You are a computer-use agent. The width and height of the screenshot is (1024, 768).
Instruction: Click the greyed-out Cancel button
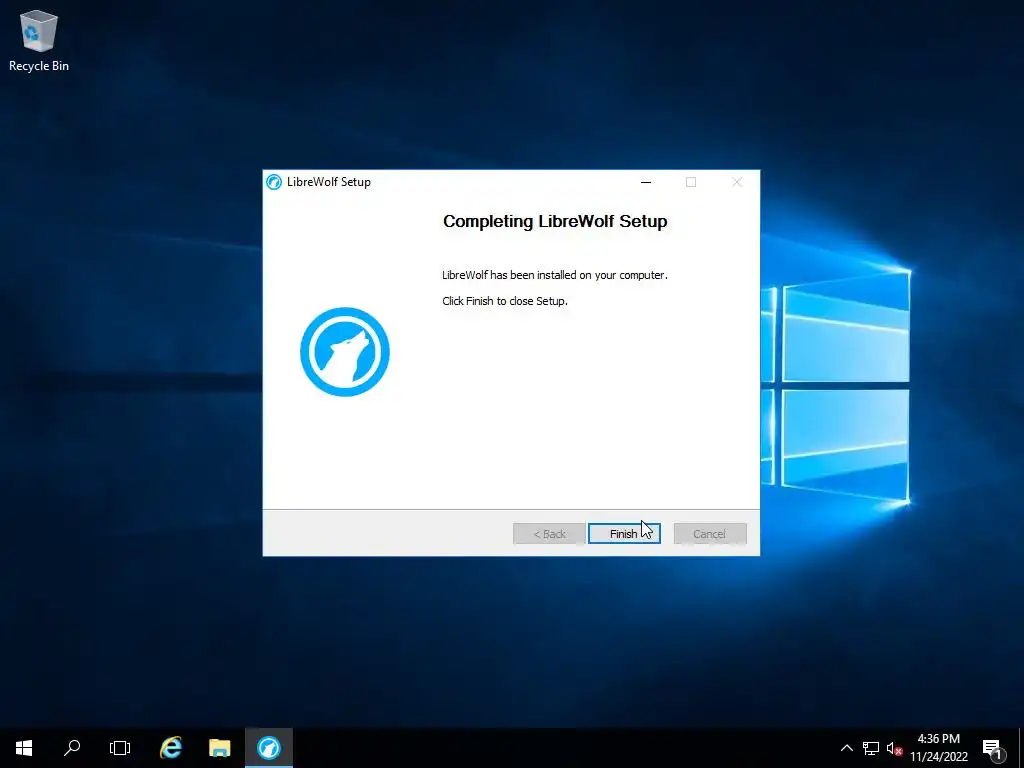tap(710, 534)
